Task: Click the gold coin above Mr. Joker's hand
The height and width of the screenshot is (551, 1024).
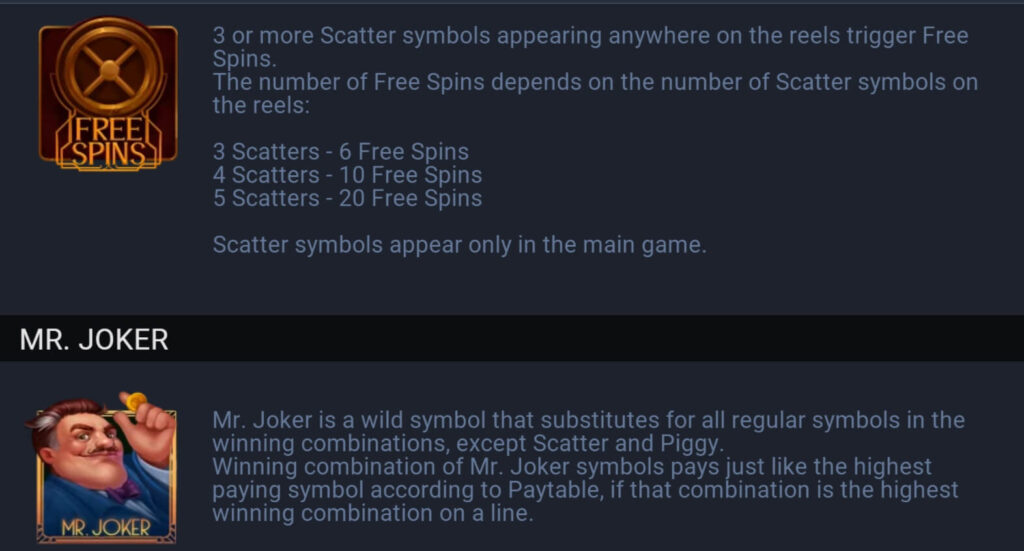Action: tap(136, 400)
